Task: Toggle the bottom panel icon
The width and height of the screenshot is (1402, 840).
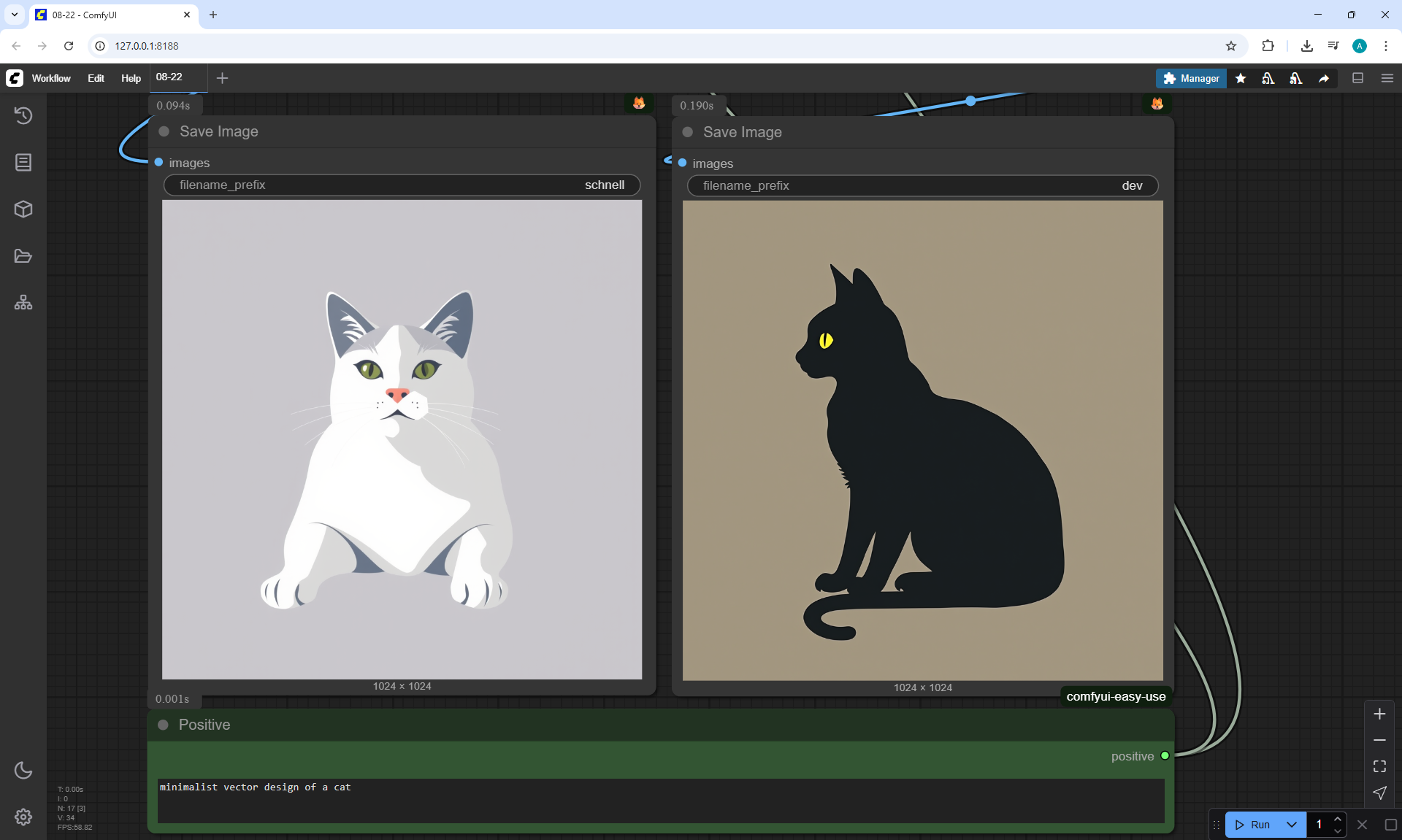Action: pyautogui.click(x=1358, y=78)
